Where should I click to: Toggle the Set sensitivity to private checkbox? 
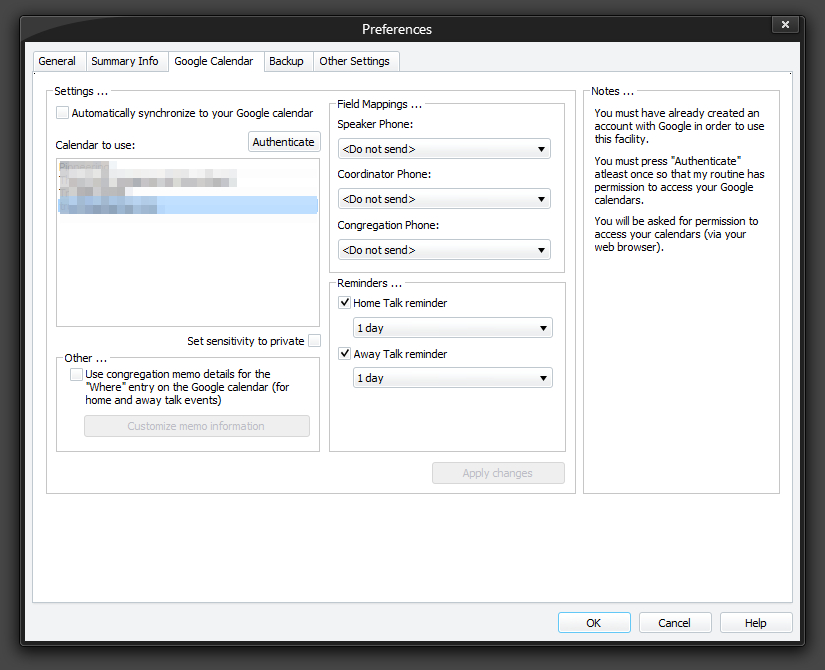(314, 341)
